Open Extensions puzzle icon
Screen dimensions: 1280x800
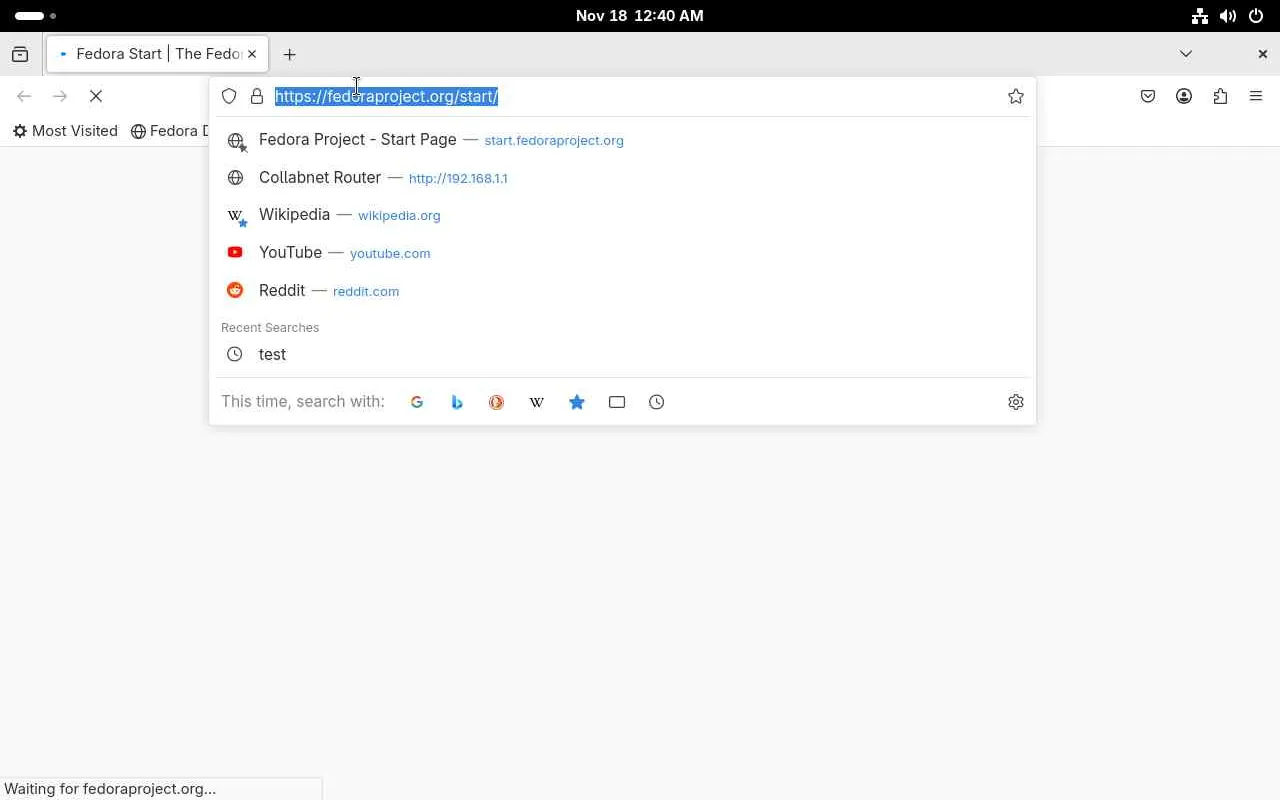1220,96
